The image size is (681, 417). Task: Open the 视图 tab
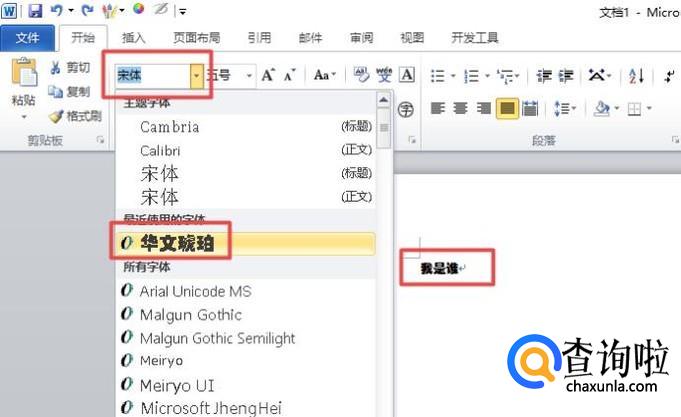(412, 38)
